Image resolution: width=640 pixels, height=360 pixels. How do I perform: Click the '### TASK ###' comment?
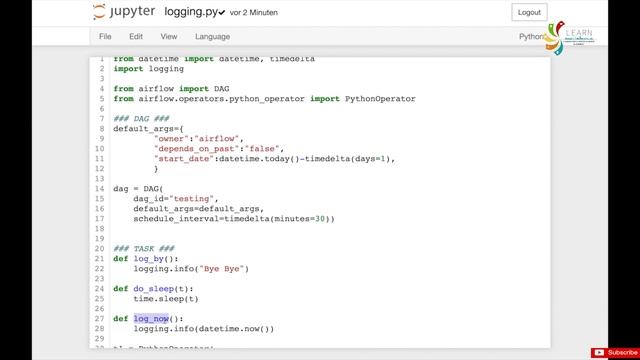144,249
